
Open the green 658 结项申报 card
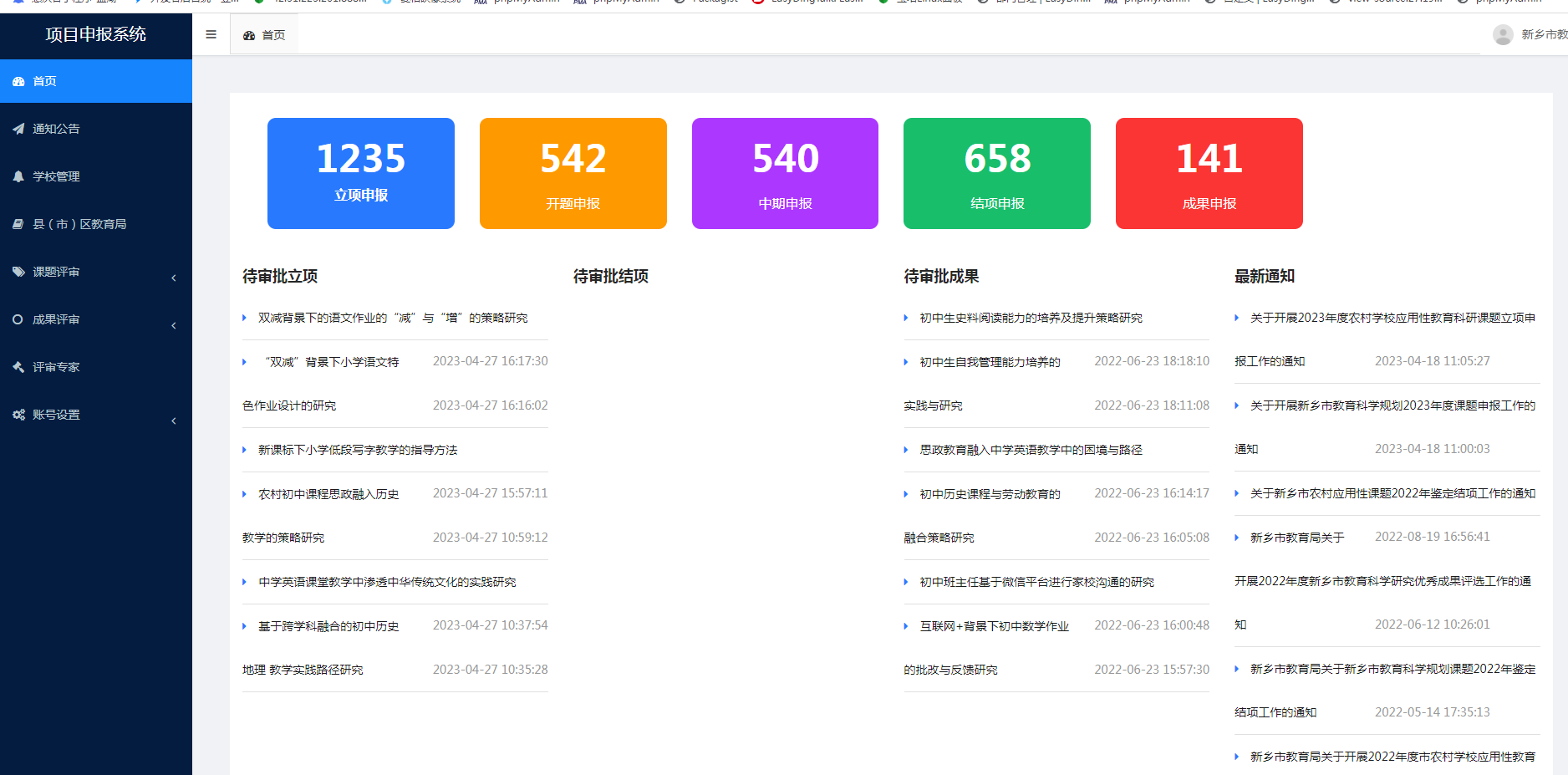(997, 173)
